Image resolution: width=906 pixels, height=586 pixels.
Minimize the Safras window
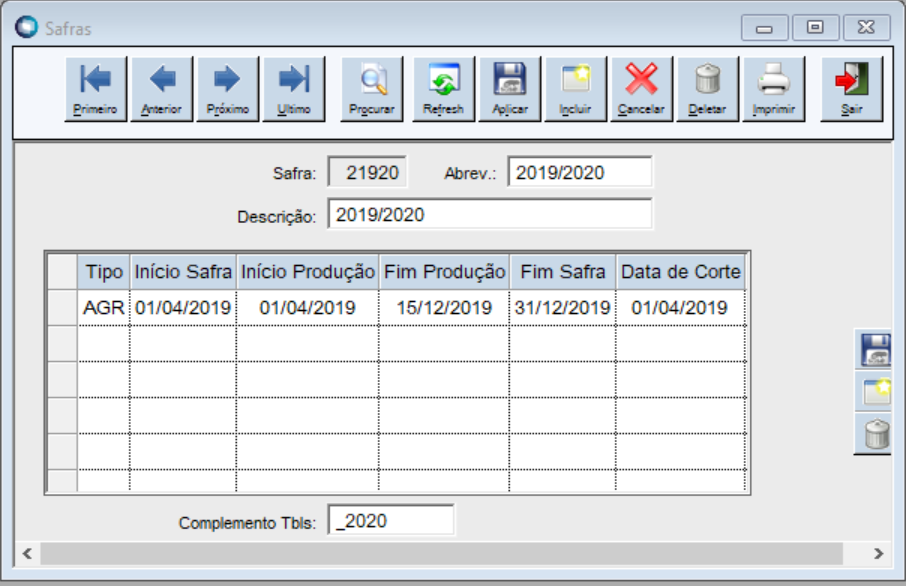pyautogui.click(x=764, y=28)
